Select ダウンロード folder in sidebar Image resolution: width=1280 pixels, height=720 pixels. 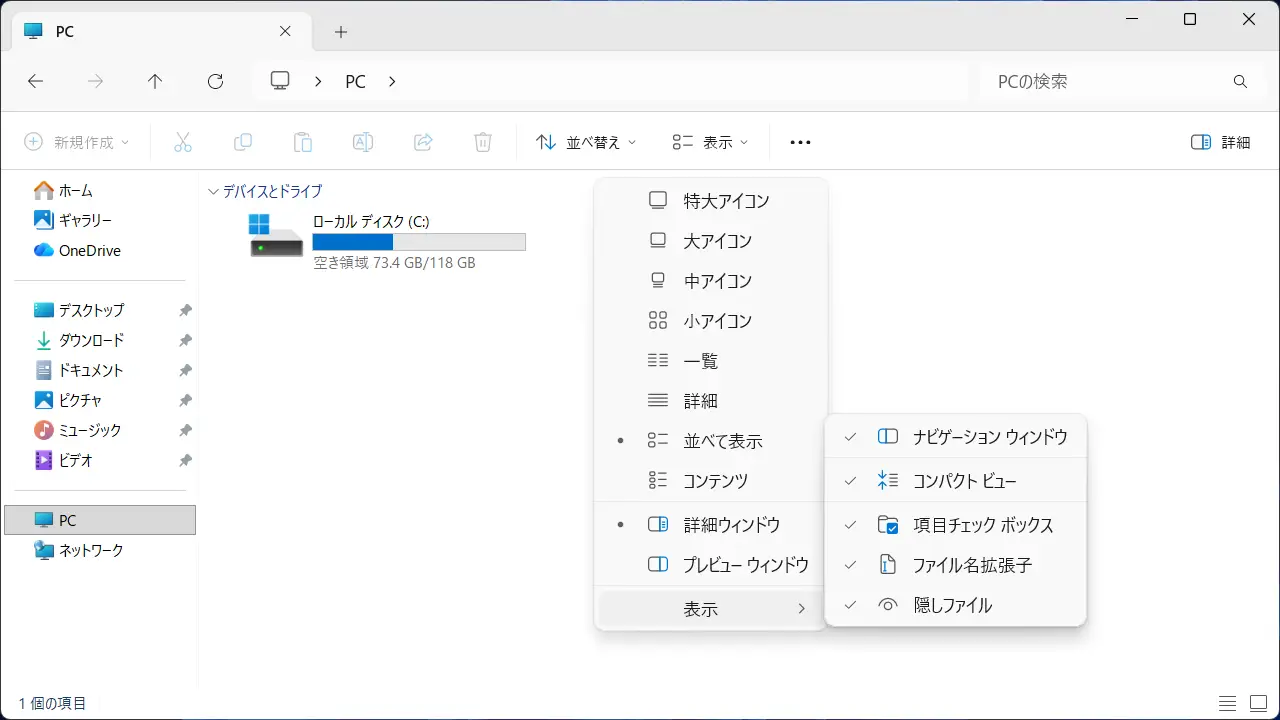(x=91, y=340)
